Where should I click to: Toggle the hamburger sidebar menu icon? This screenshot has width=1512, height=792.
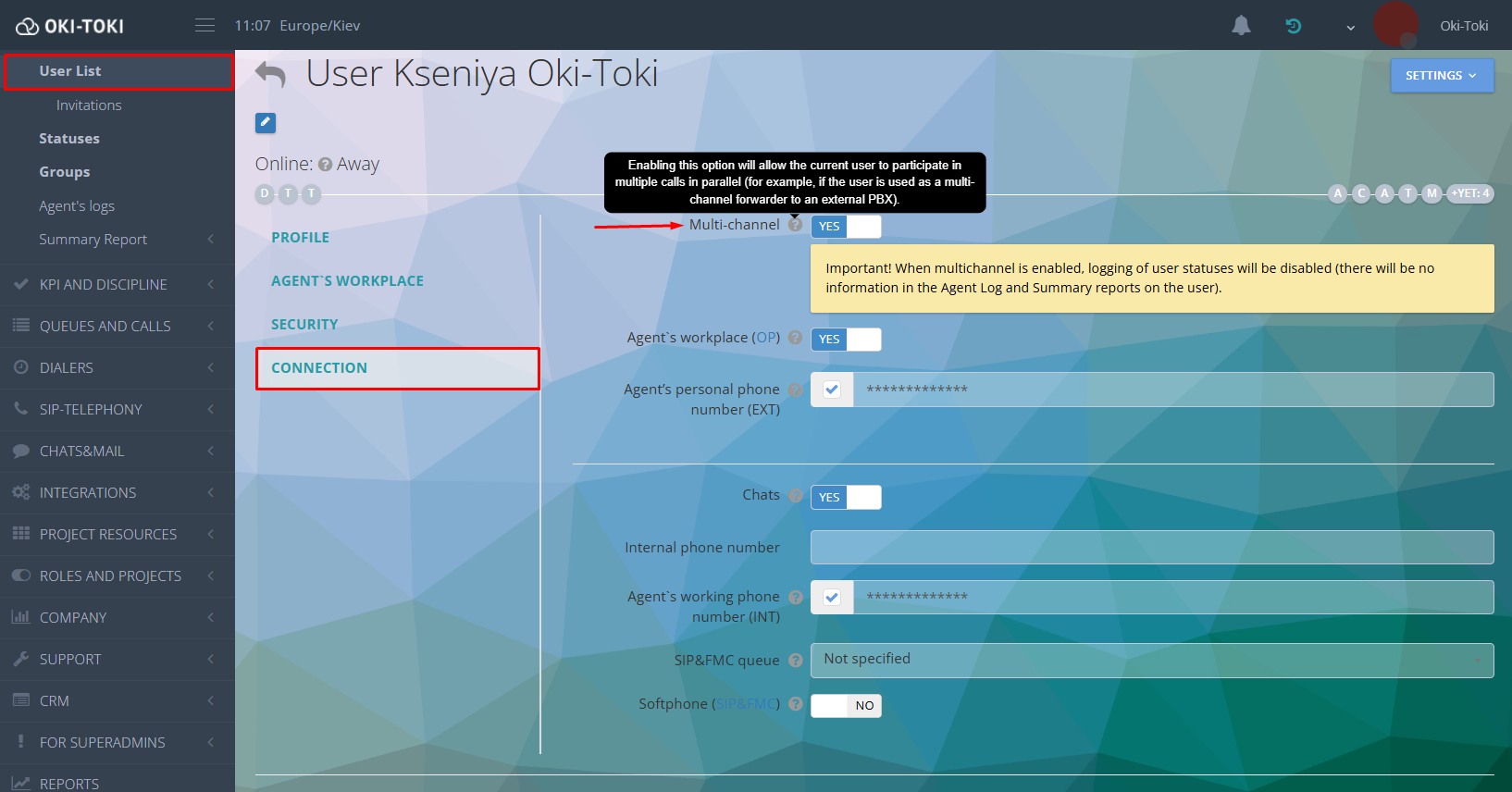click(x=205, y=25)
